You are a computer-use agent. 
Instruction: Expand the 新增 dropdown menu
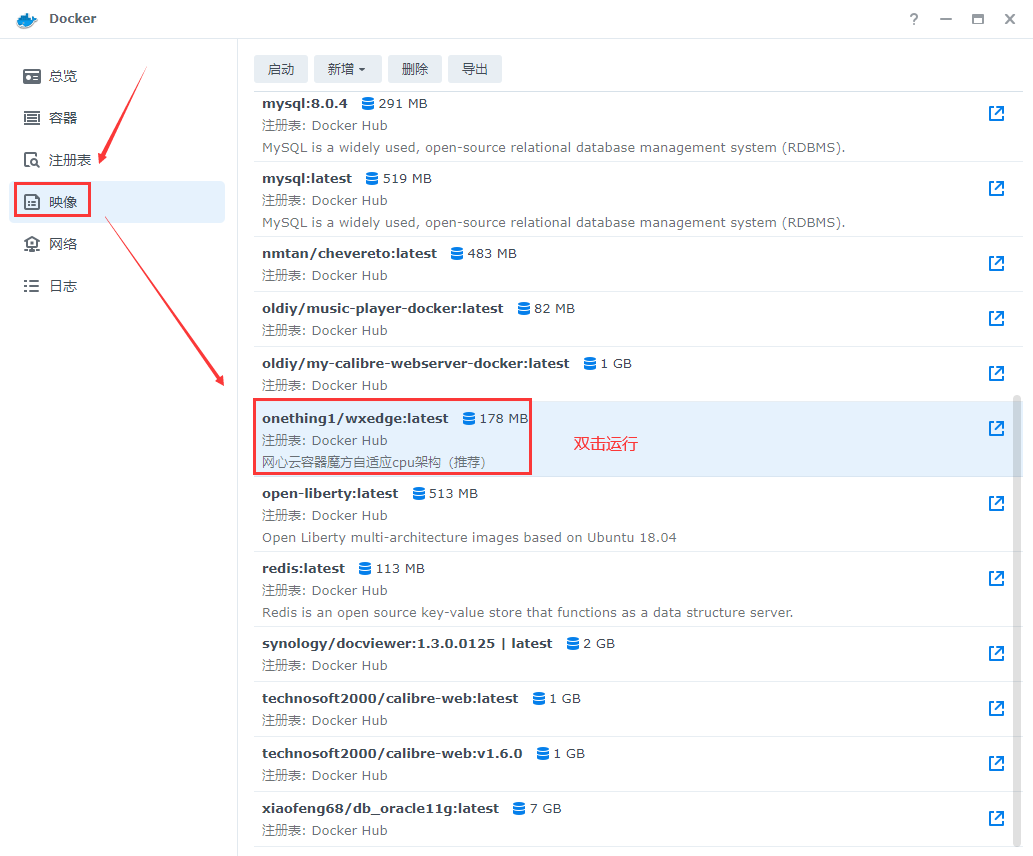click(x=346, y=69)
